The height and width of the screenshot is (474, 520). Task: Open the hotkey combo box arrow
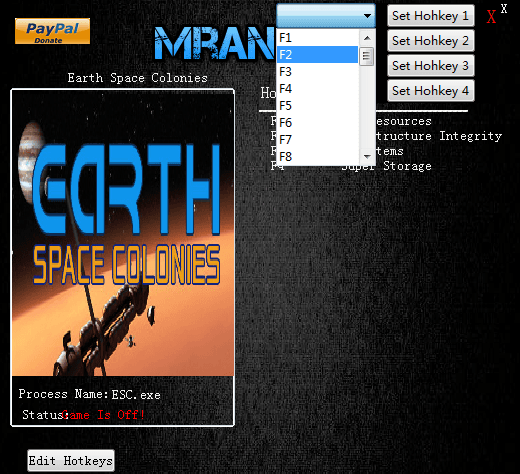click(367, 16)
